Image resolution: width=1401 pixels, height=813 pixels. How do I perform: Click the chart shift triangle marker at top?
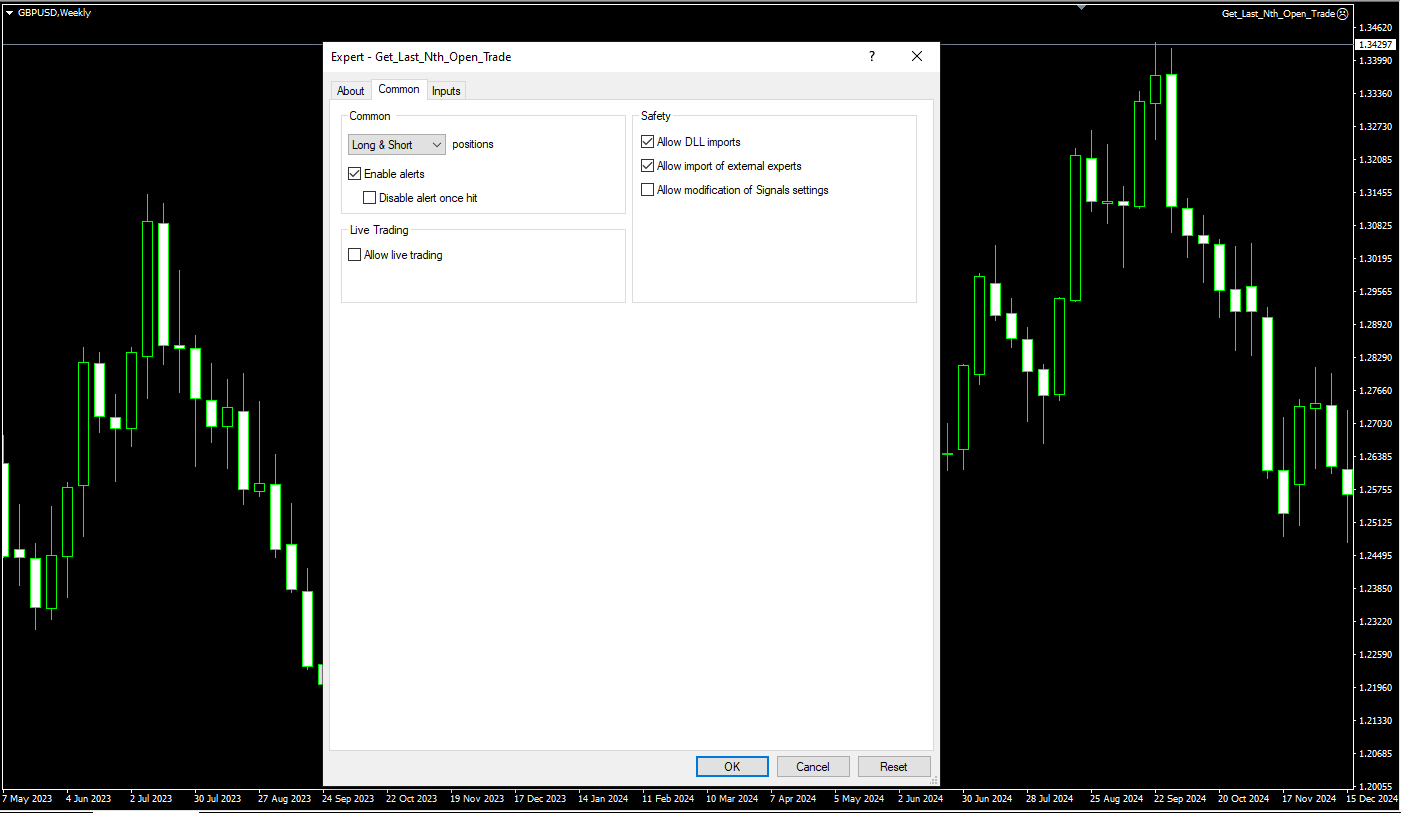pyautogui.click(x=1081, y=7)
